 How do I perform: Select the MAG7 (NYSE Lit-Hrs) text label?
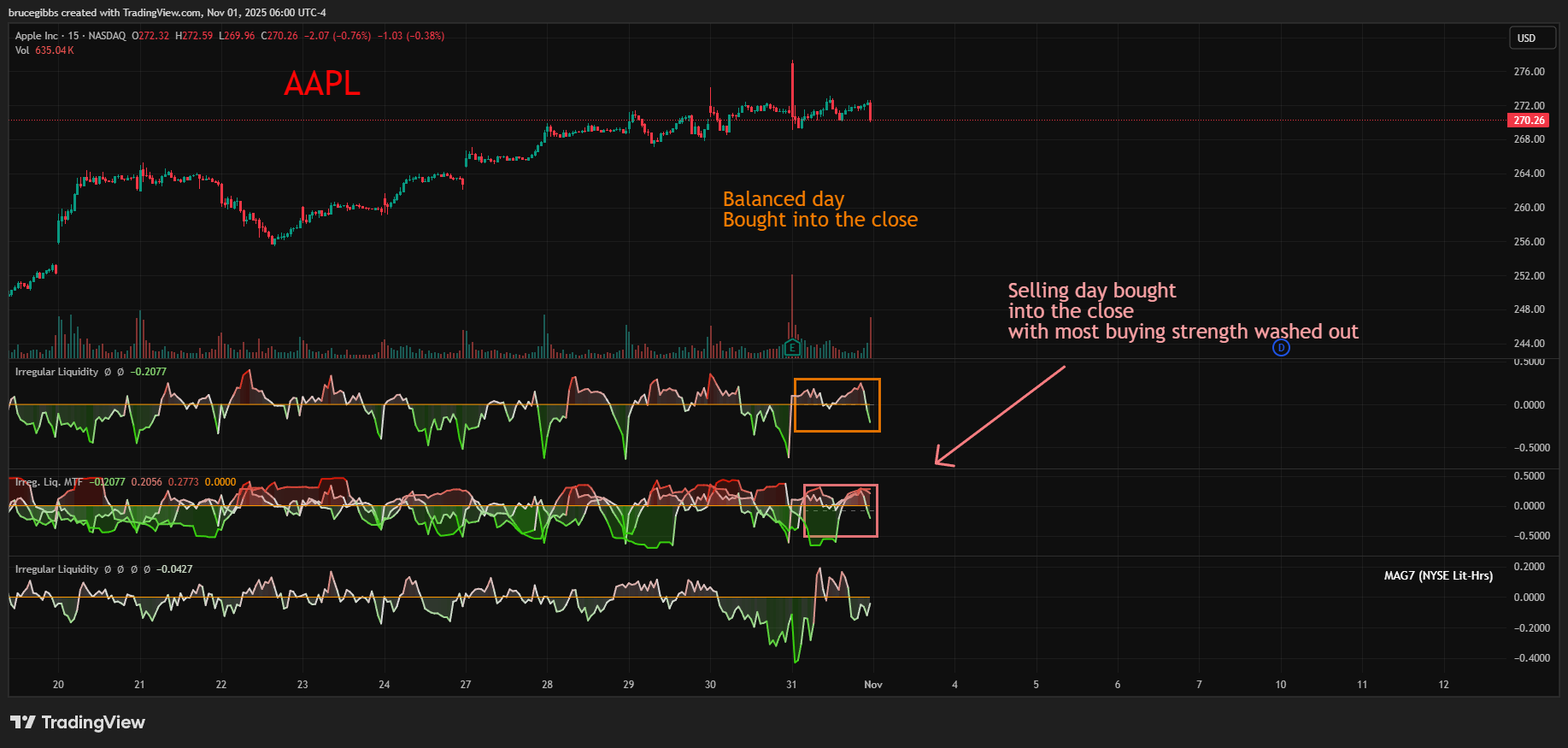pos(1437,576)
